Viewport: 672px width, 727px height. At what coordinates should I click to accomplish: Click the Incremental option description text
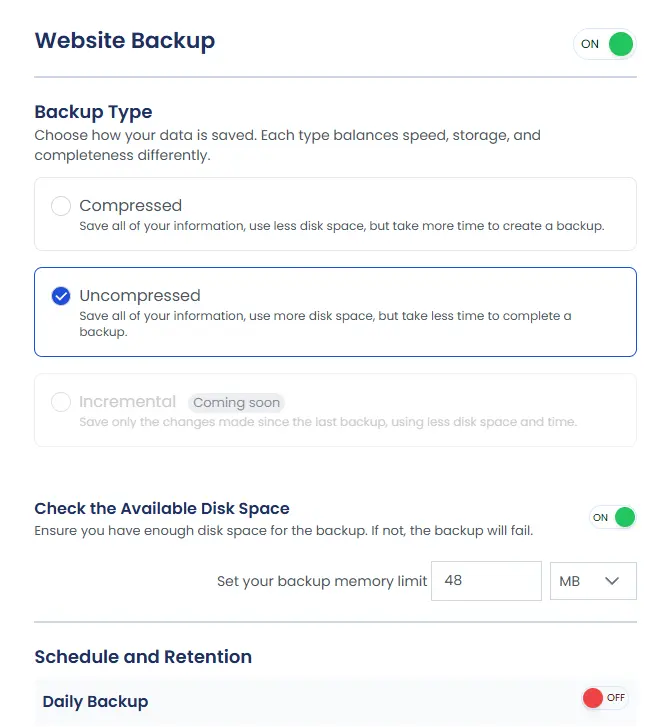pyautogui.click(x=327, y=422)
